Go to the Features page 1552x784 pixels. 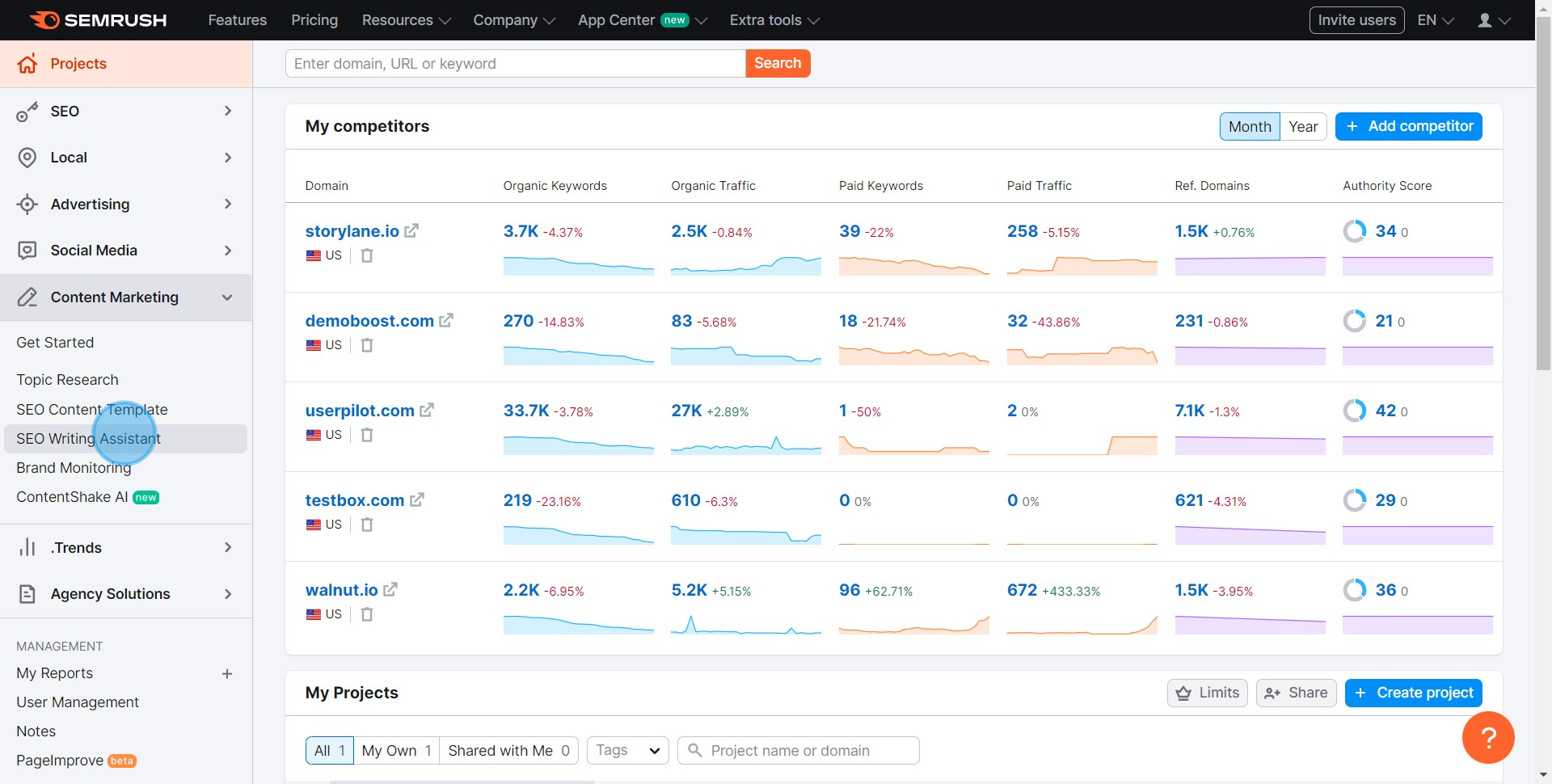pos(238,20)
